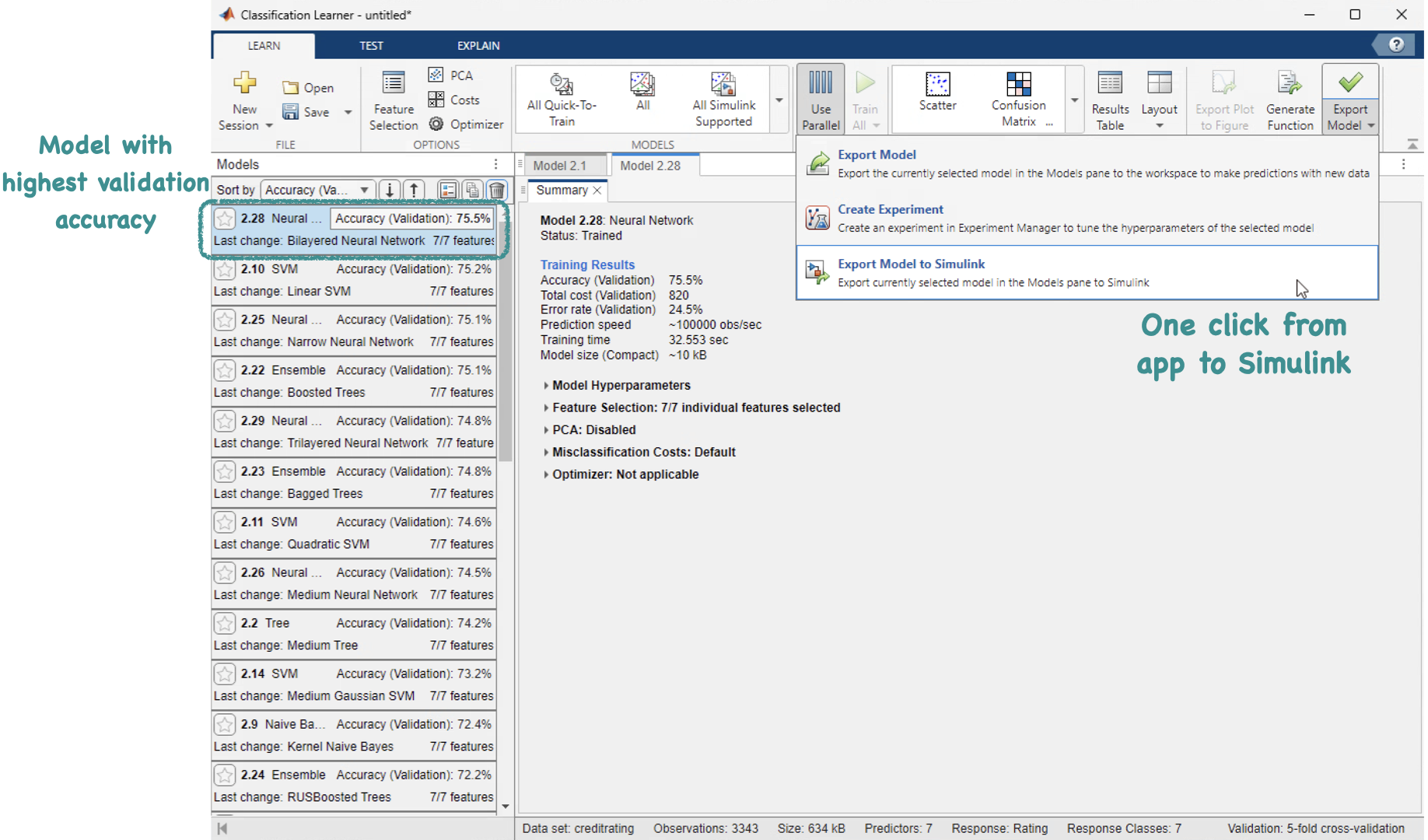1428x840 pixels.
Task: Close the Summary tab
Action: pyautogui.click(x=597, y=191)
